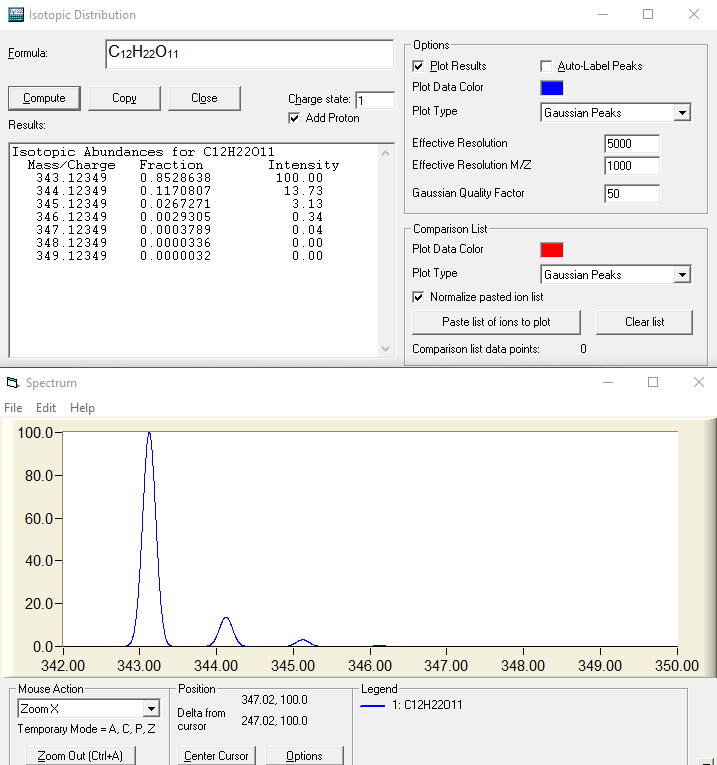
Task: Uncheck Normalize pasted ion list
Action: click(x=418, y=297)
